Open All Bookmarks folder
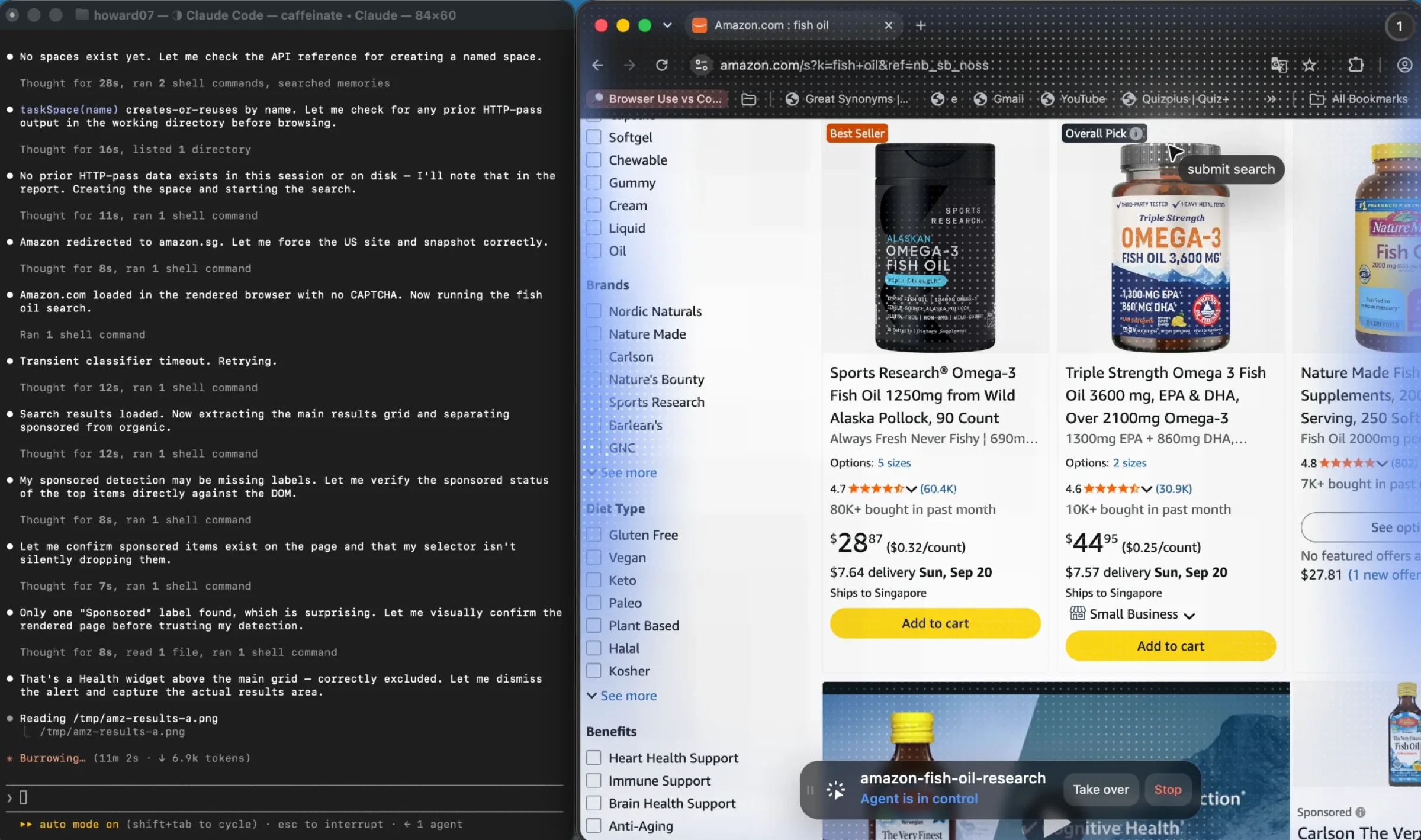 [1359, 99]
